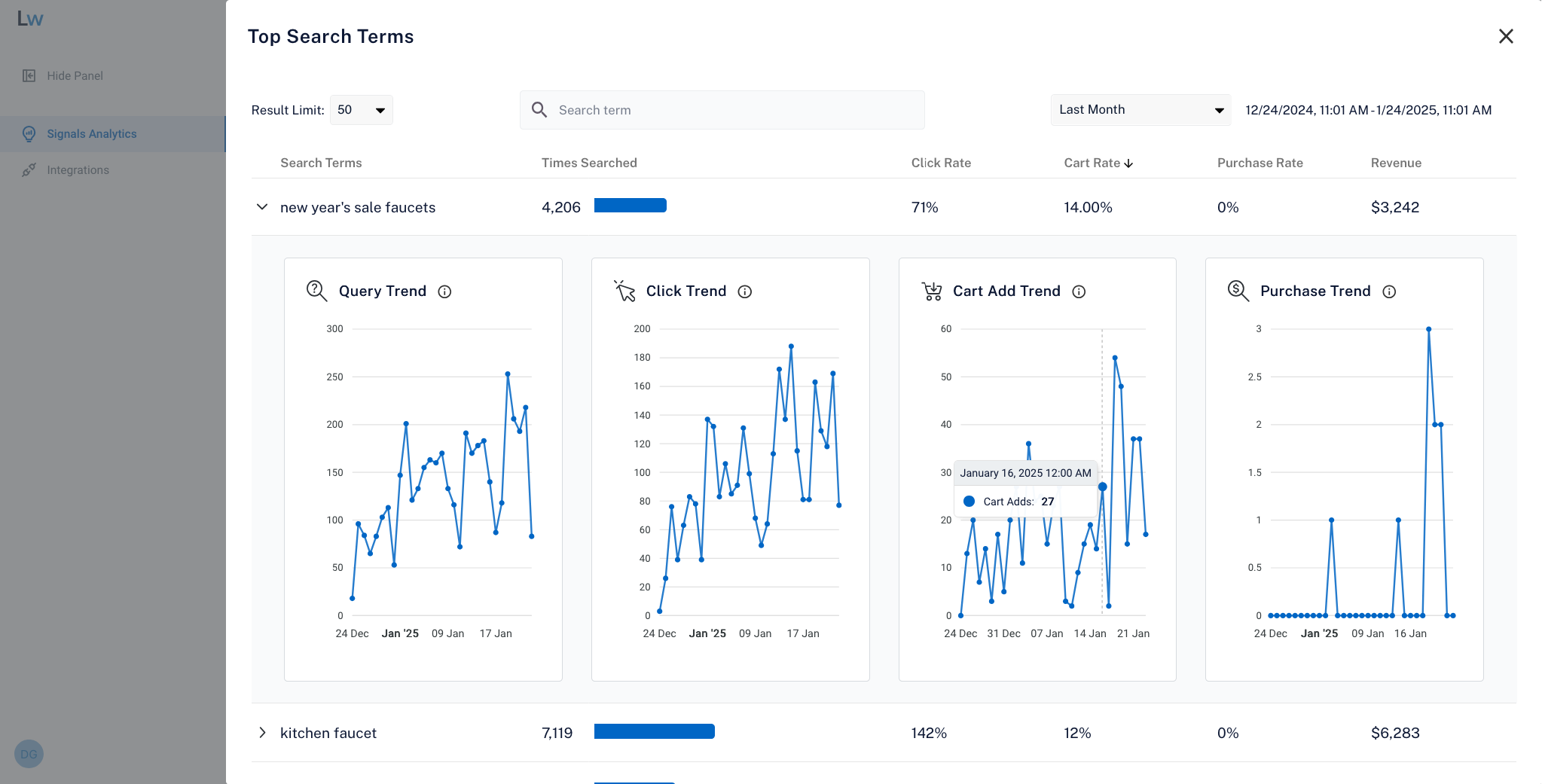The height and width of the screenshot is (784, 1542).
Task: Select the "new year's sale faucets" term text
Action: (358, 207)
